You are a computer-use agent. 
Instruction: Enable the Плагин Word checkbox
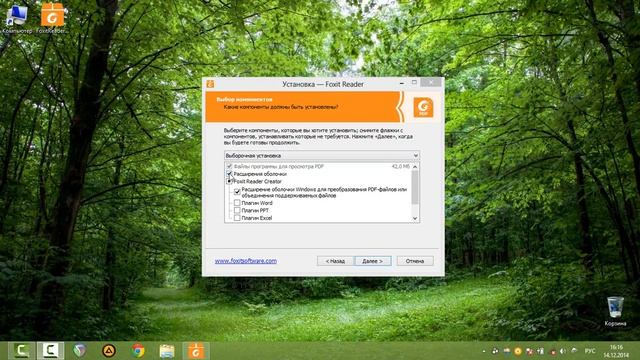coord(237,203)
